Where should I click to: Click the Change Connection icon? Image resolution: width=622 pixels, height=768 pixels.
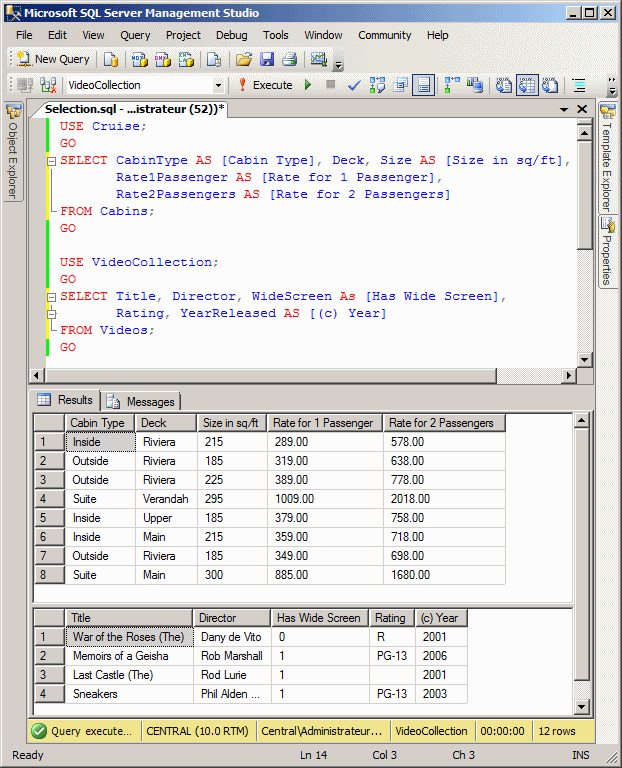click(48, 85)
